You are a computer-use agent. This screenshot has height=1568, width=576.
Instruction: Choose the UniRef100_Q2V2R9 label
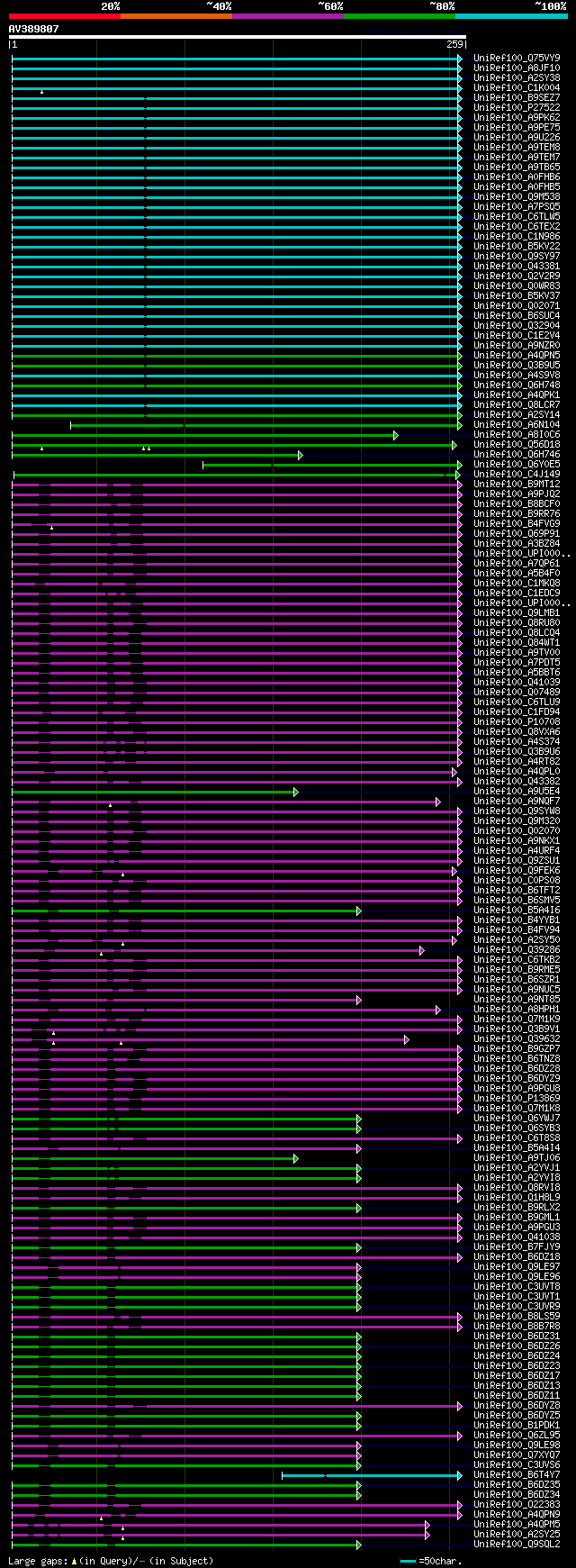point(517,276)
